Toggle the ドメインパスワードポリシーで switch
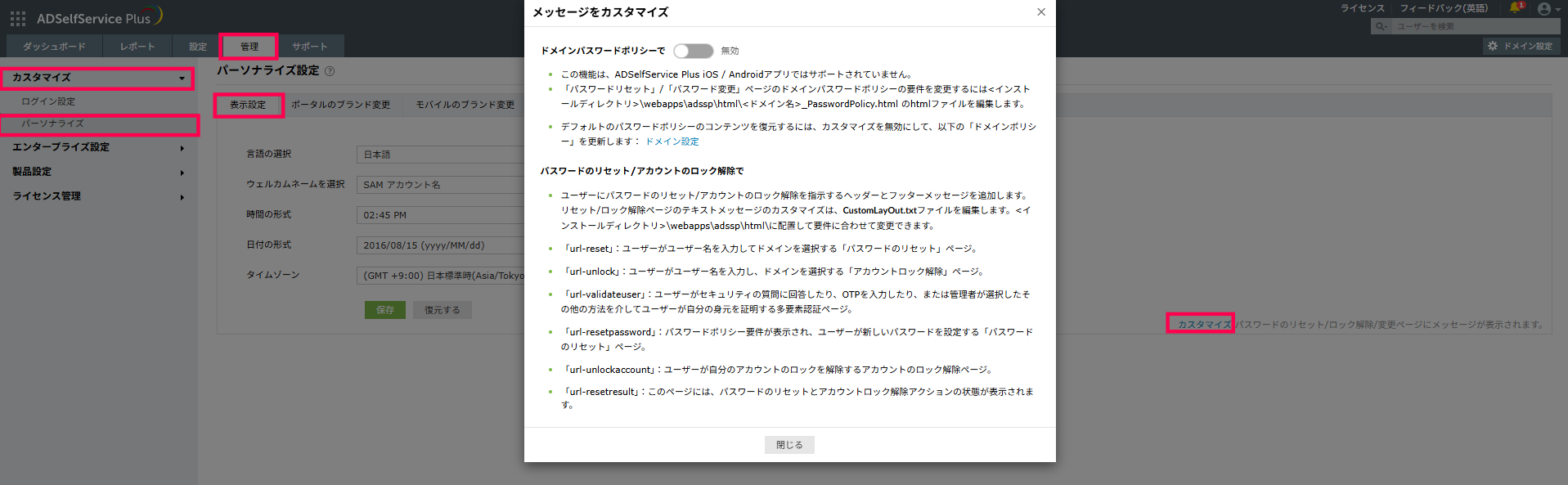Image resolution: width=1568 pixels, height=485 pixels. [x=693, y=51]
